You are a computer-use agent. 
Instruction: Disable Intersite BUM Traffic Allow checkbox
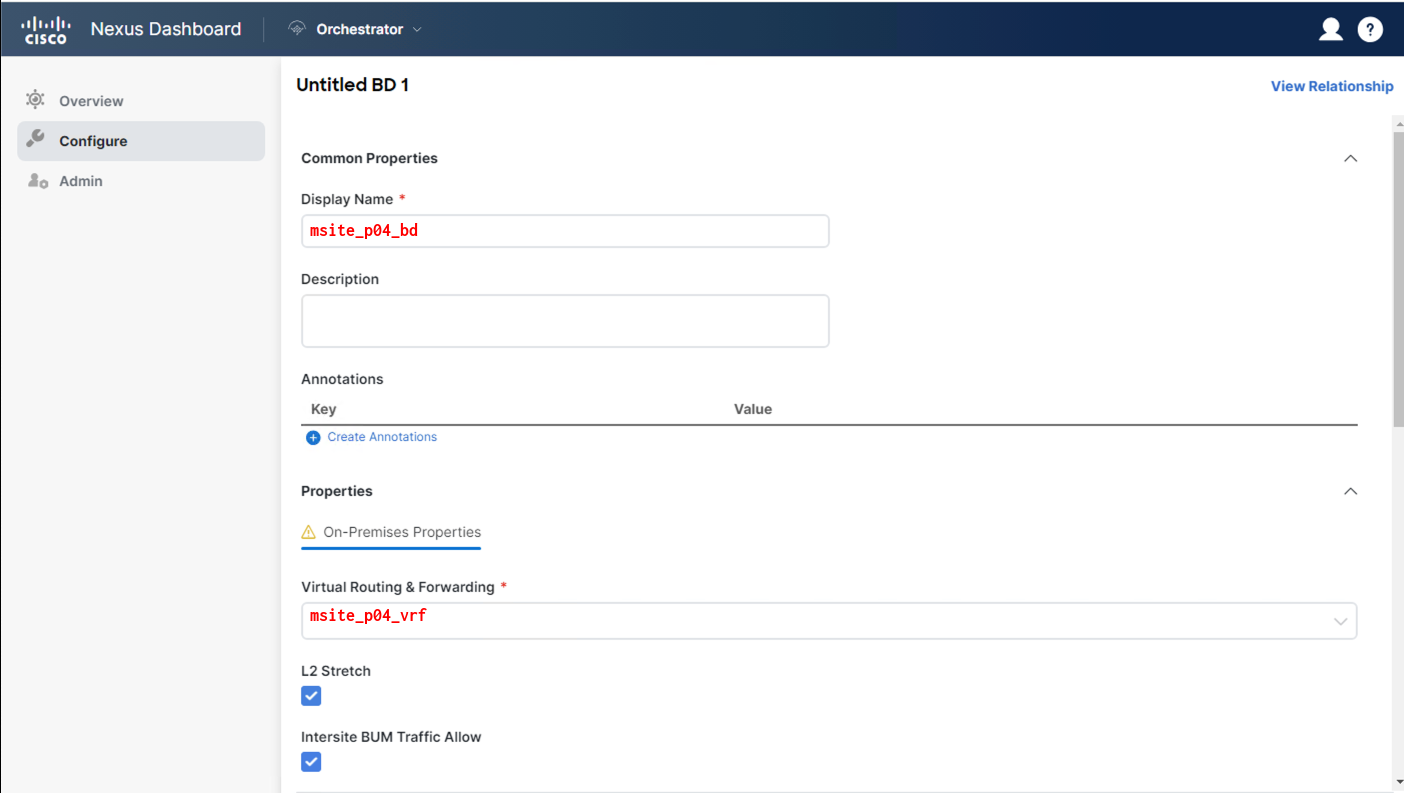pos(311,762)
